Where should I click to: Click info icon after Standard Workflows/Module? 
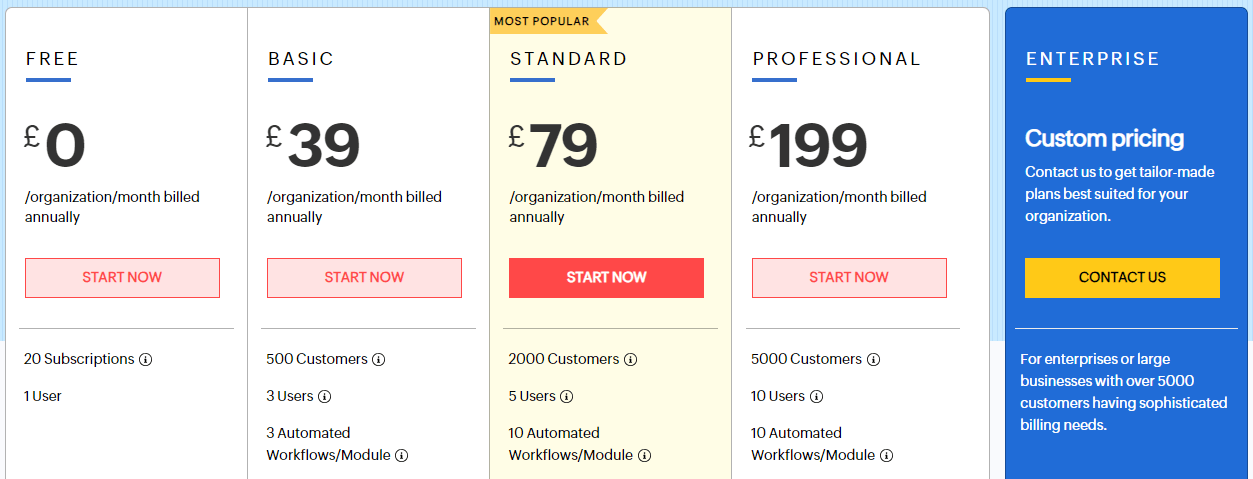(x=644, y=456)
